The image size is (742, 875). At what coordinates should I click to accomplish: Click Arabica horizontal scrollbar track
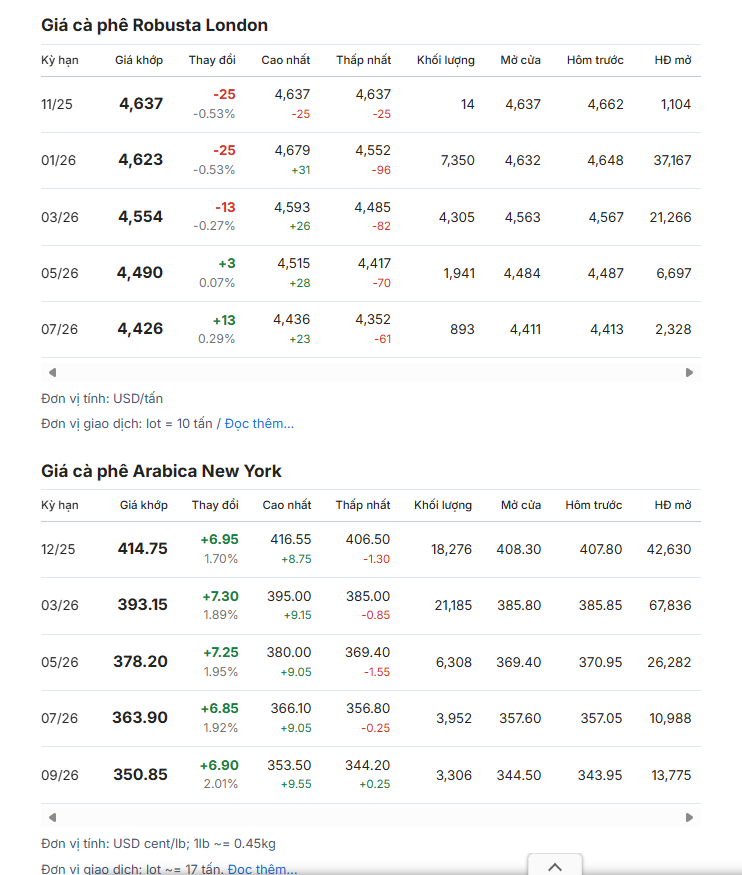(370, 817)
